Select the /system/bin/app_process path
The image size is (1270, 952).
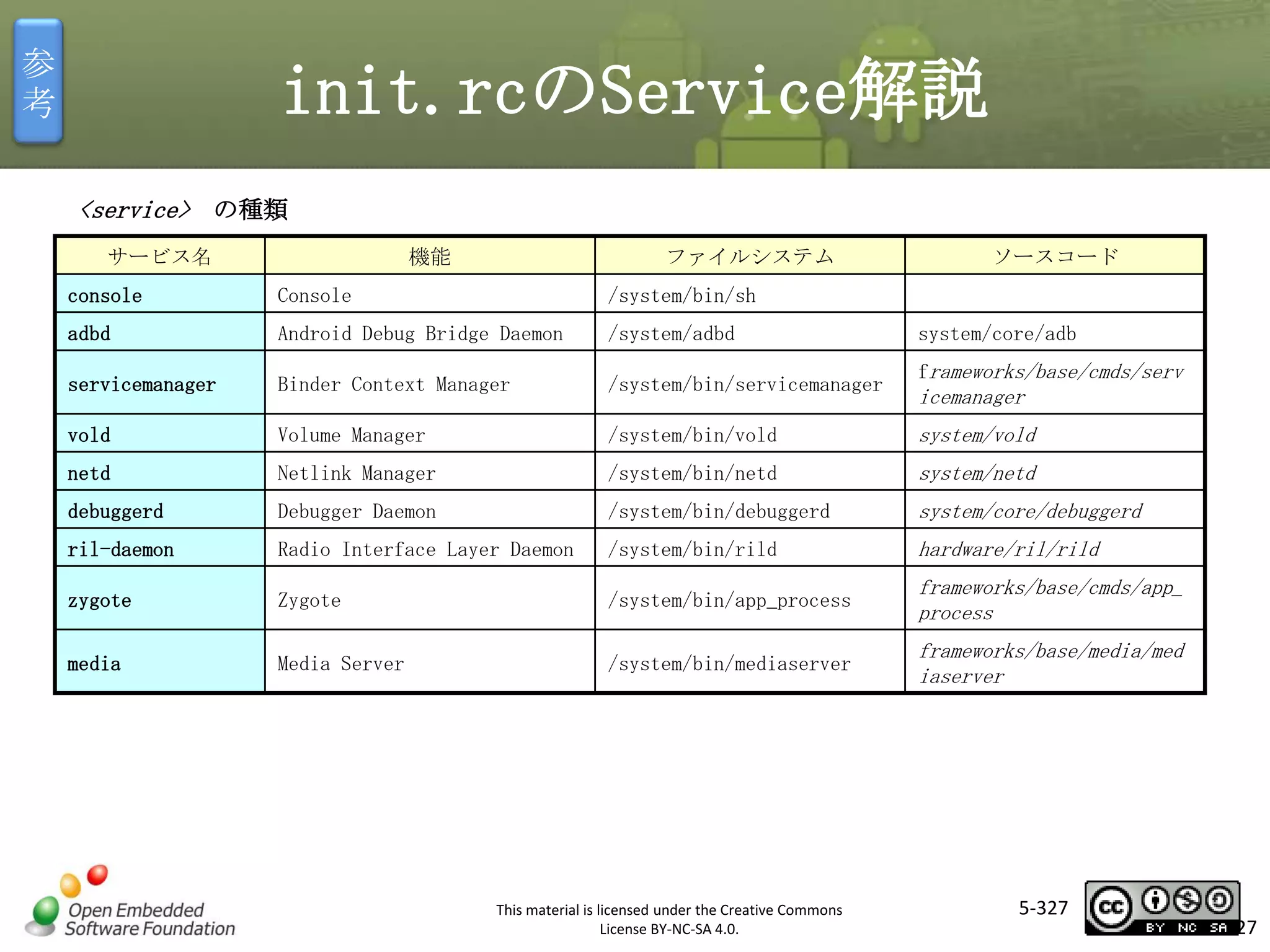pyautogui.click(x=729, y=600)
